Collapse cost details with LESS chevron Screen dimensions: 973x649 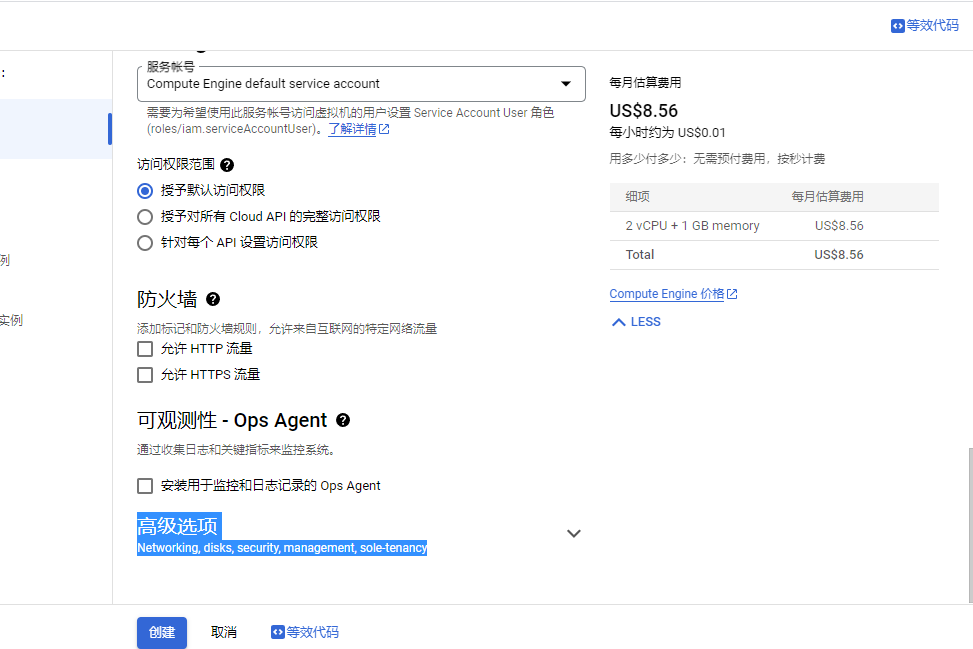[x=619, y=322]
